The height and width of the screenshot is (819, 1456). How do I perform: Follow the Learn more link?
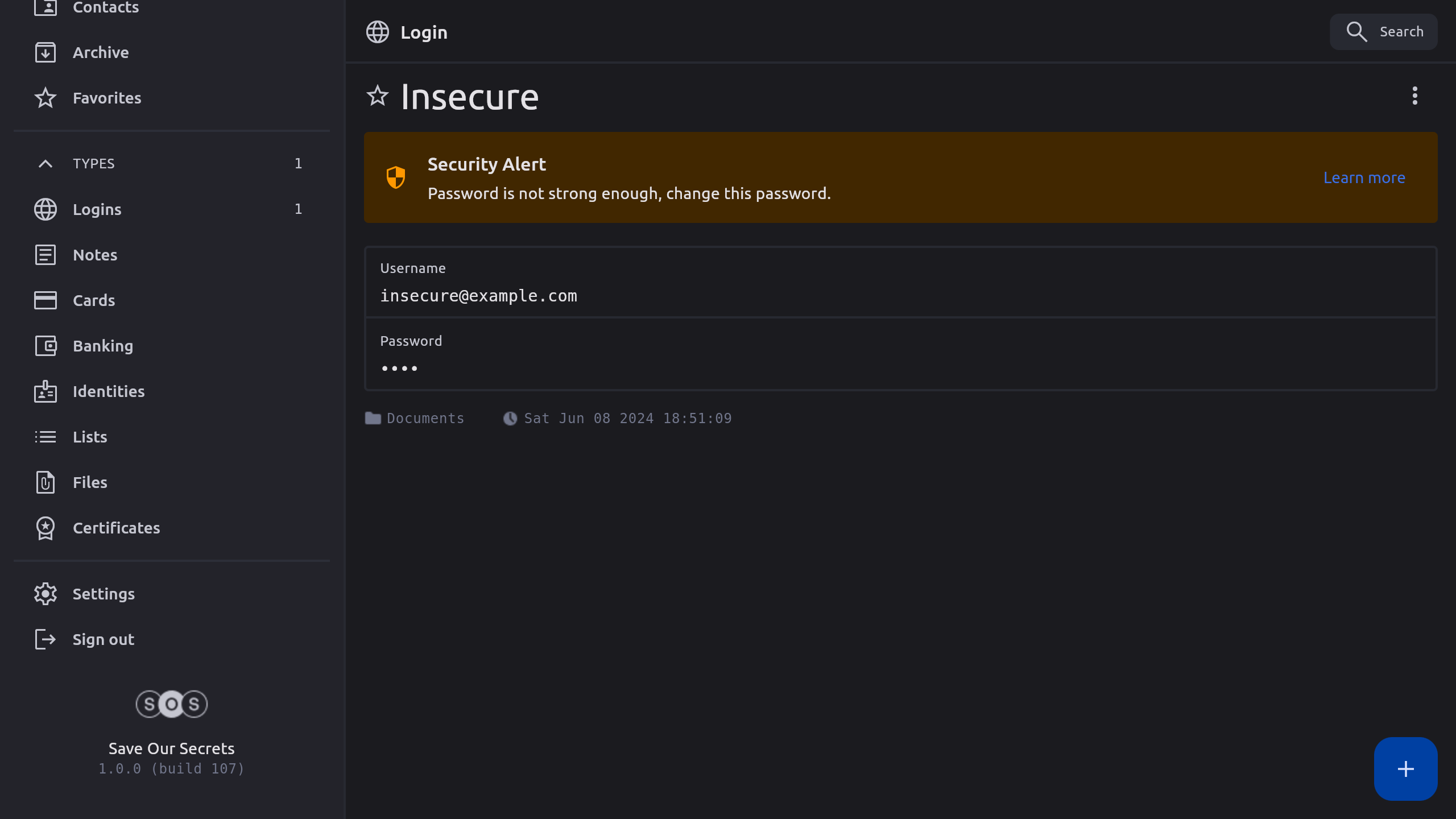point(1364,177)
